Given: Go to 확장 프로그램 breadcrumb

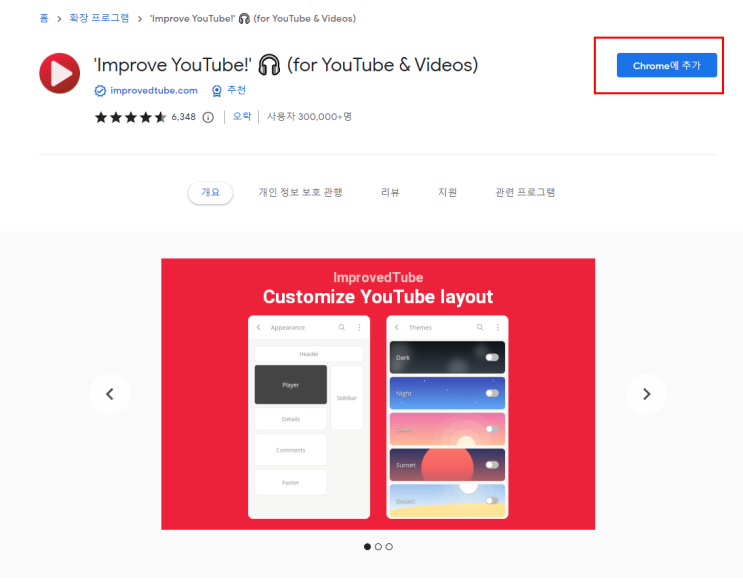Looking at the screenshot, I should click(99, 18).
